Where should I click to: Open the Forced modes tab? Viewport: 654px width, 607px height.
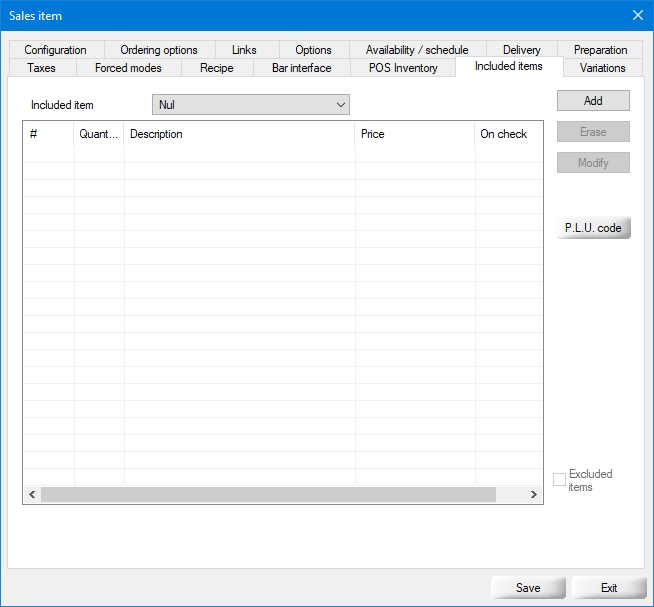click(x=128, y=68)
